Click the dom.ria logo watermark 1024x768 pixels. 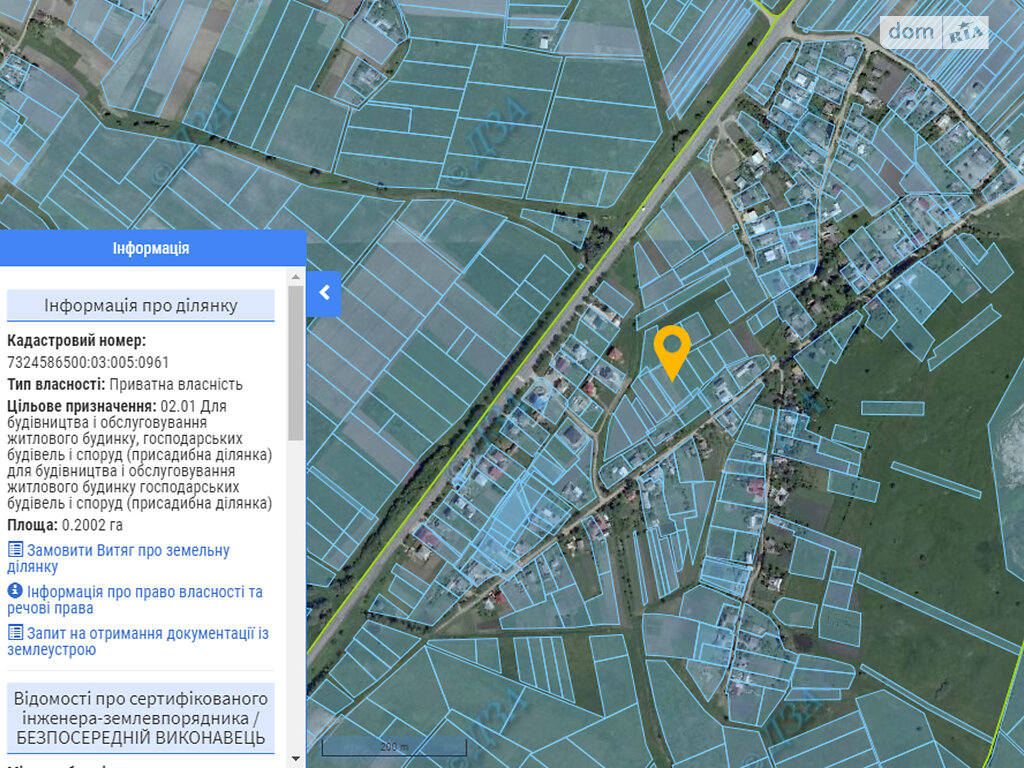934,32
